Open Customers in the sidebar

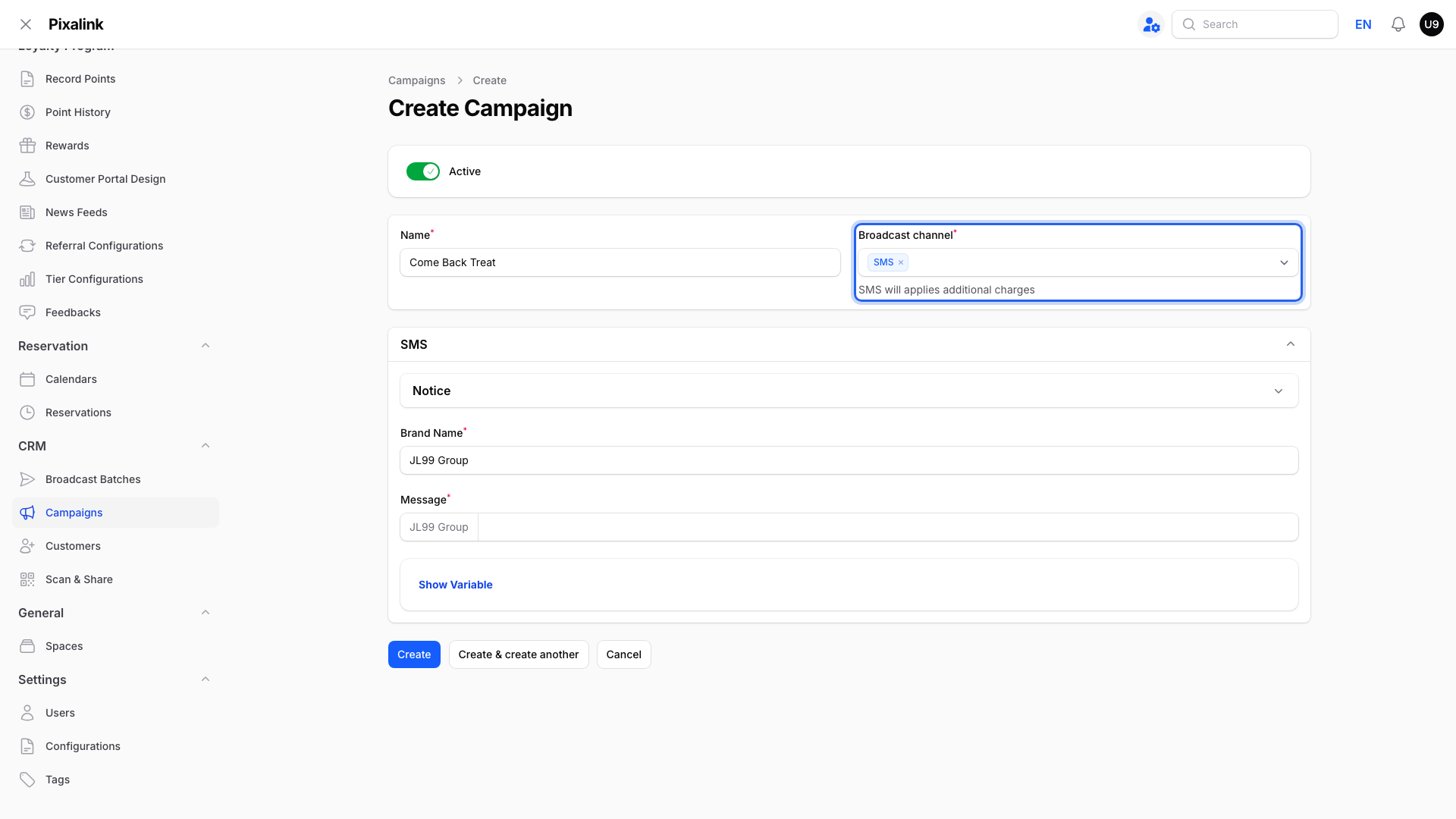115,546
